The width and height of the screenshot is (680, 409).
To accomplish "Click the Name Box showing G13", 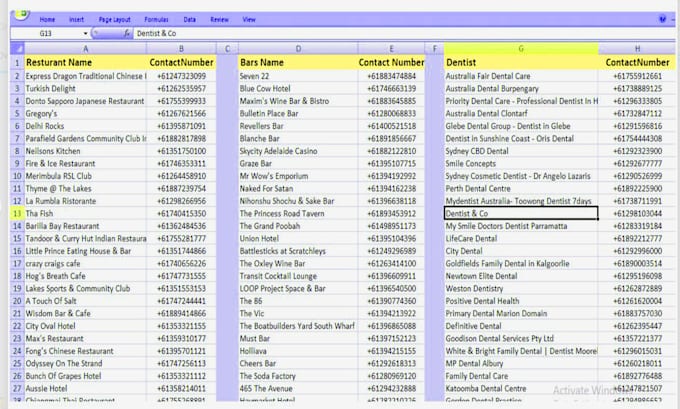I will click(46, 33).
